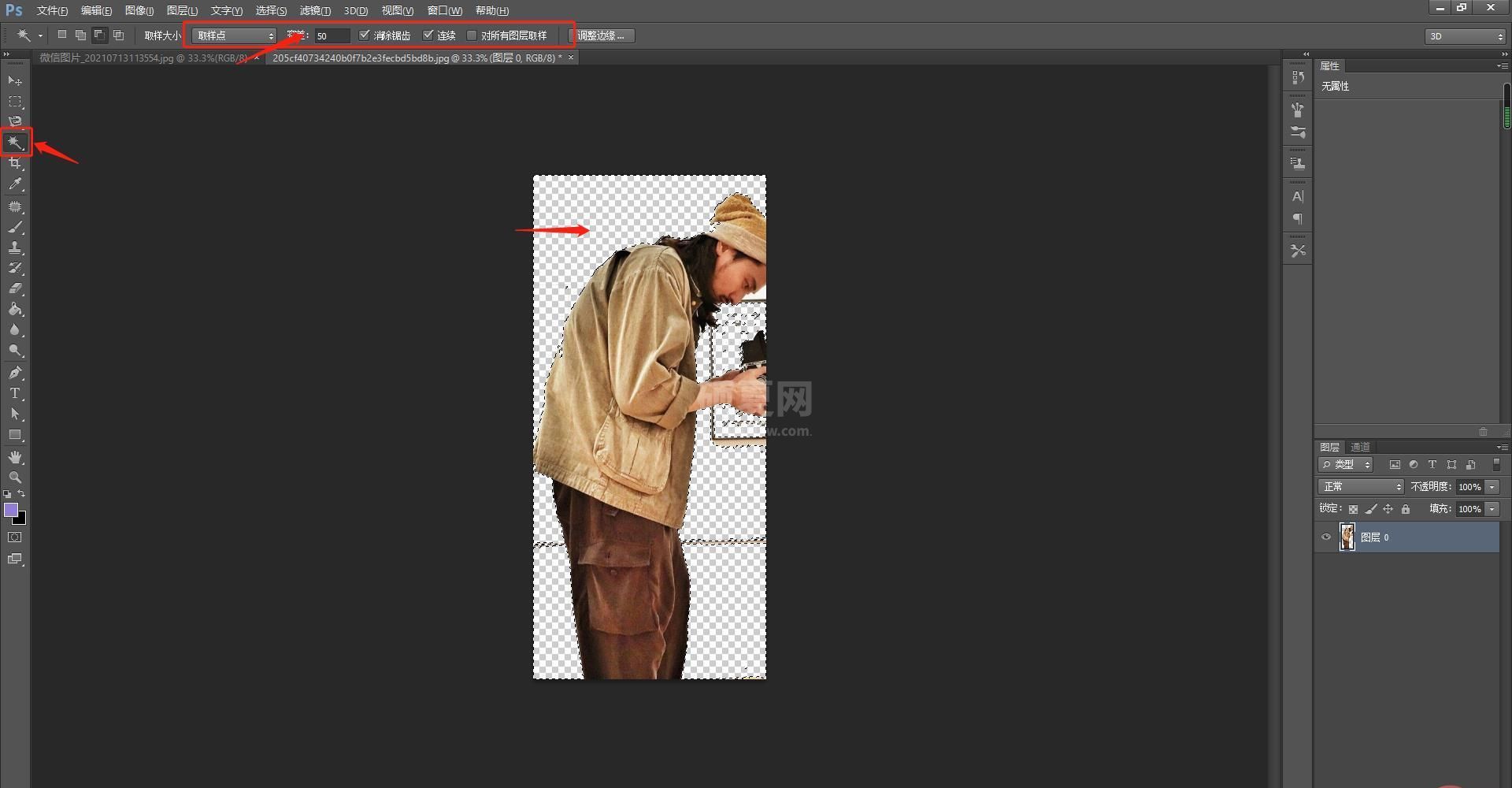Image resolution: width=1512 pixels, height=788 pixels.
Task: Select the Clone Stamp tool
Action: tap(15, 247)
